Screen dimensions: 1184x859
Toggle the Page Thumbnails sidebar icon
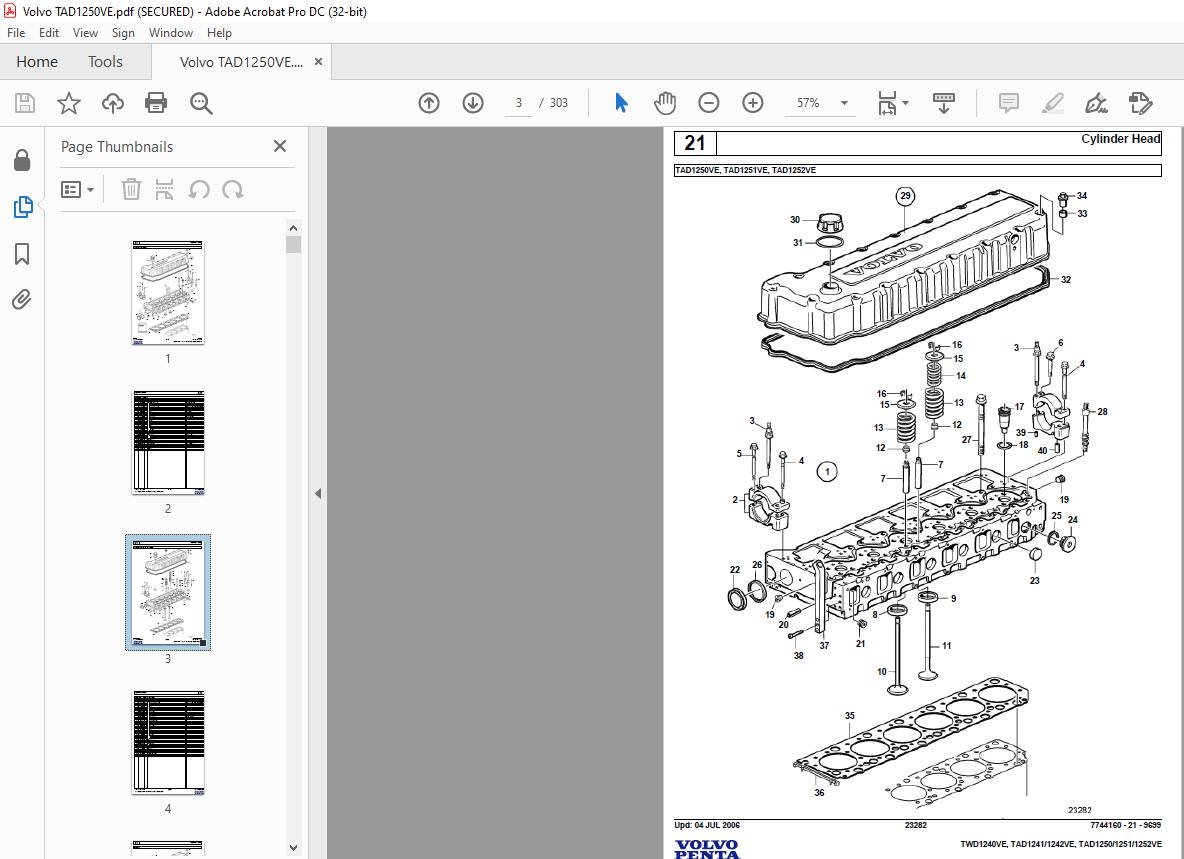coord(23,207)
